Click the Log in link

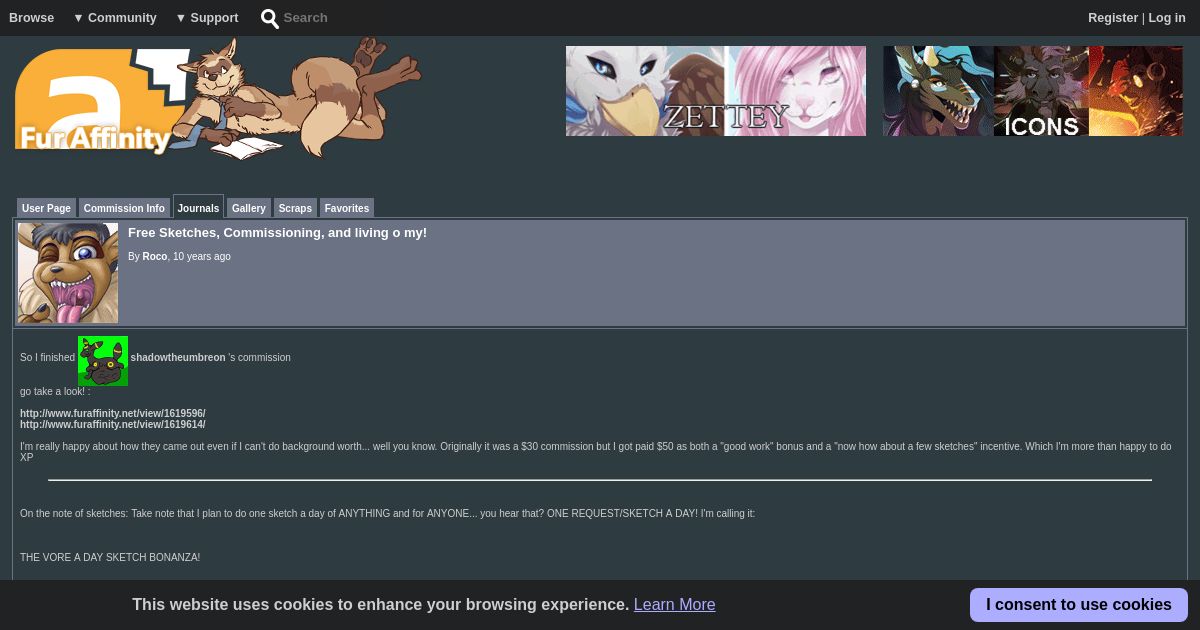(1167, 18)
